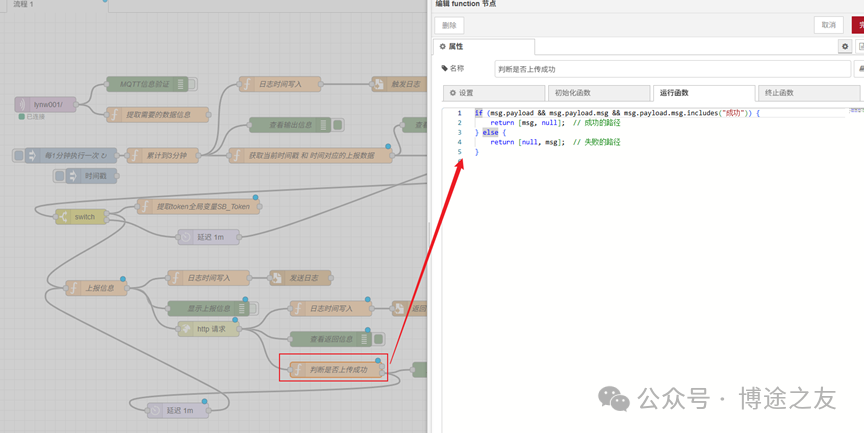Select the 提取token全局变量SB_Token function node
This screenshot has width=864, height=433.
[x=198, y=207]
